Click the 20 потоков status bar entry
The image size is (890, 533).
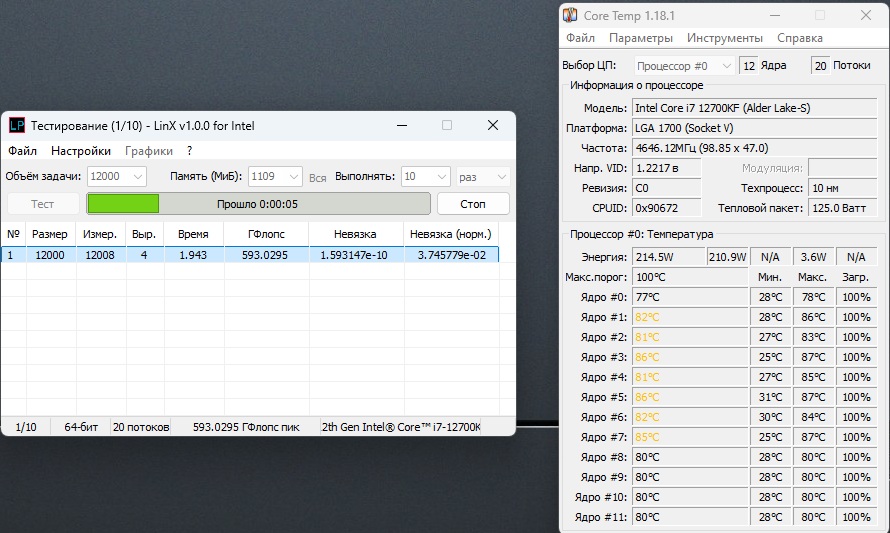click(x=141, y=427)
